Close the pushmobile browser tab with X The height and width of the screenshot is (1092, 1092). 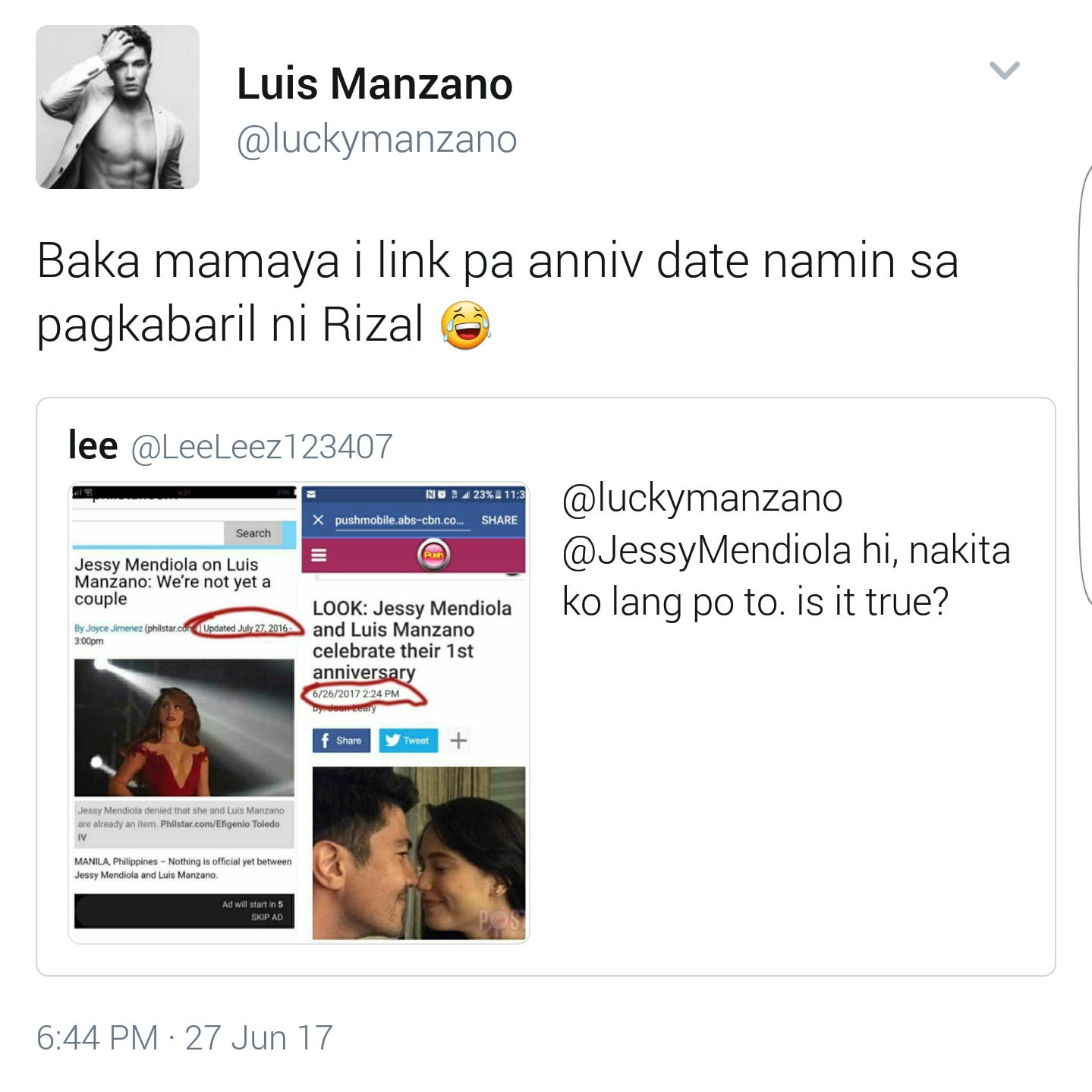point(319,520)
